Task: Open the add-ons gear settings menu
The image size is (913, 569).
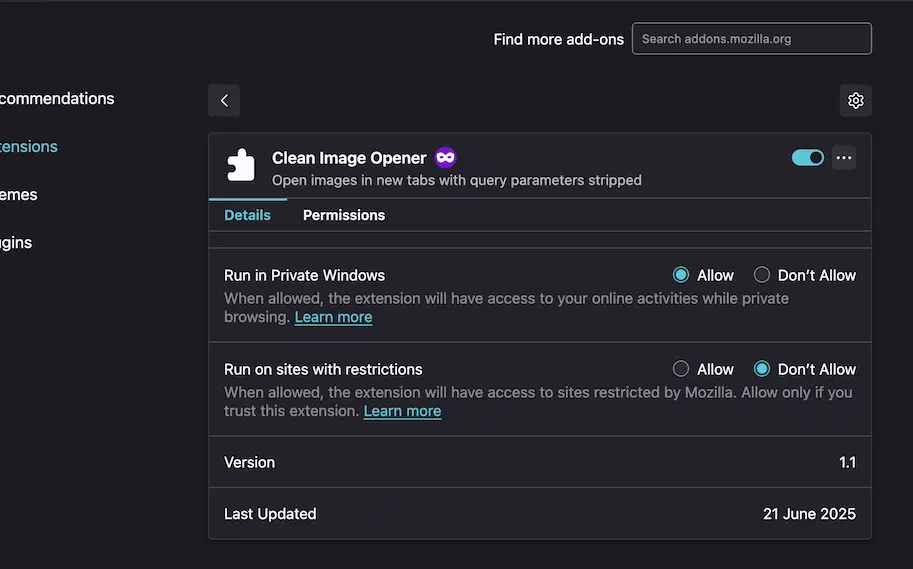Action: coord(855,100)
